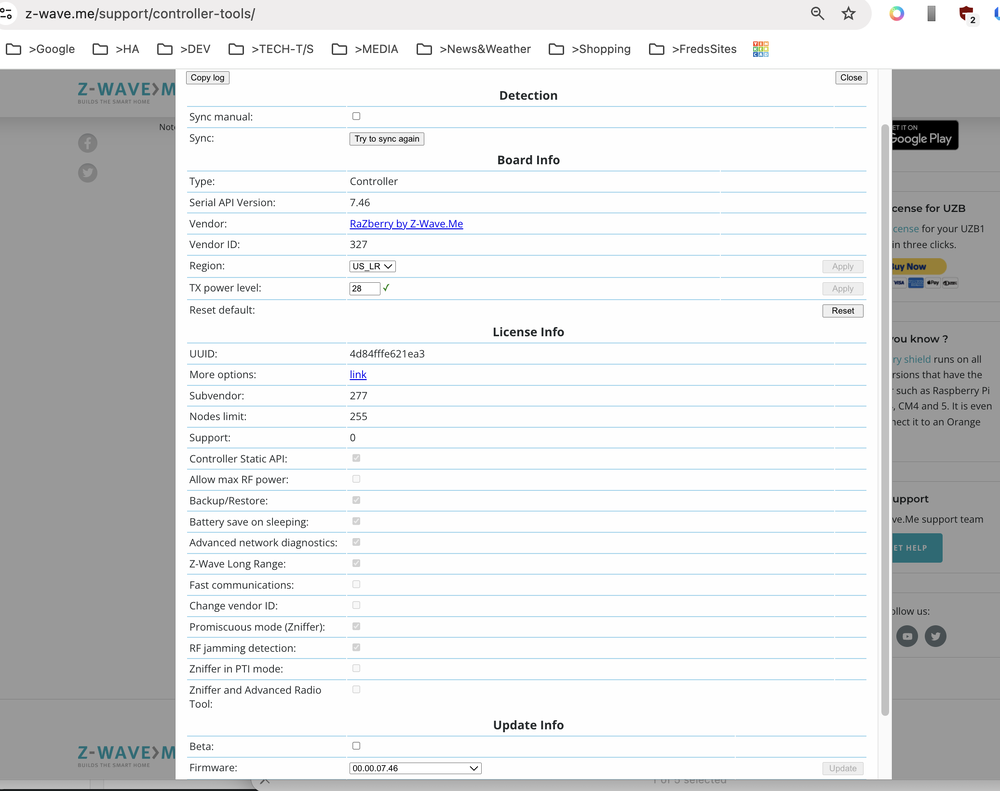Screen dimensions: 1000x791
Task: Click the Serial API Version value 7.46
Action: pos(360,202)
